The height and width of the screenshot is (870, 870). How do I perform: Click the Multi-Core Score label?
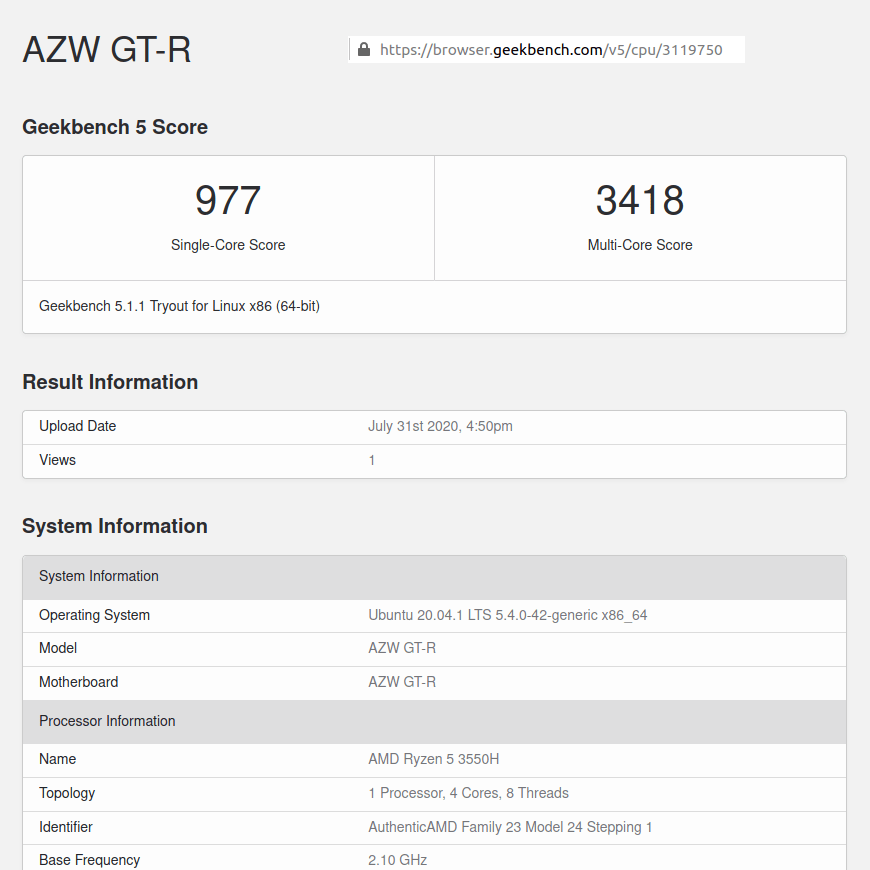[640, 245]
